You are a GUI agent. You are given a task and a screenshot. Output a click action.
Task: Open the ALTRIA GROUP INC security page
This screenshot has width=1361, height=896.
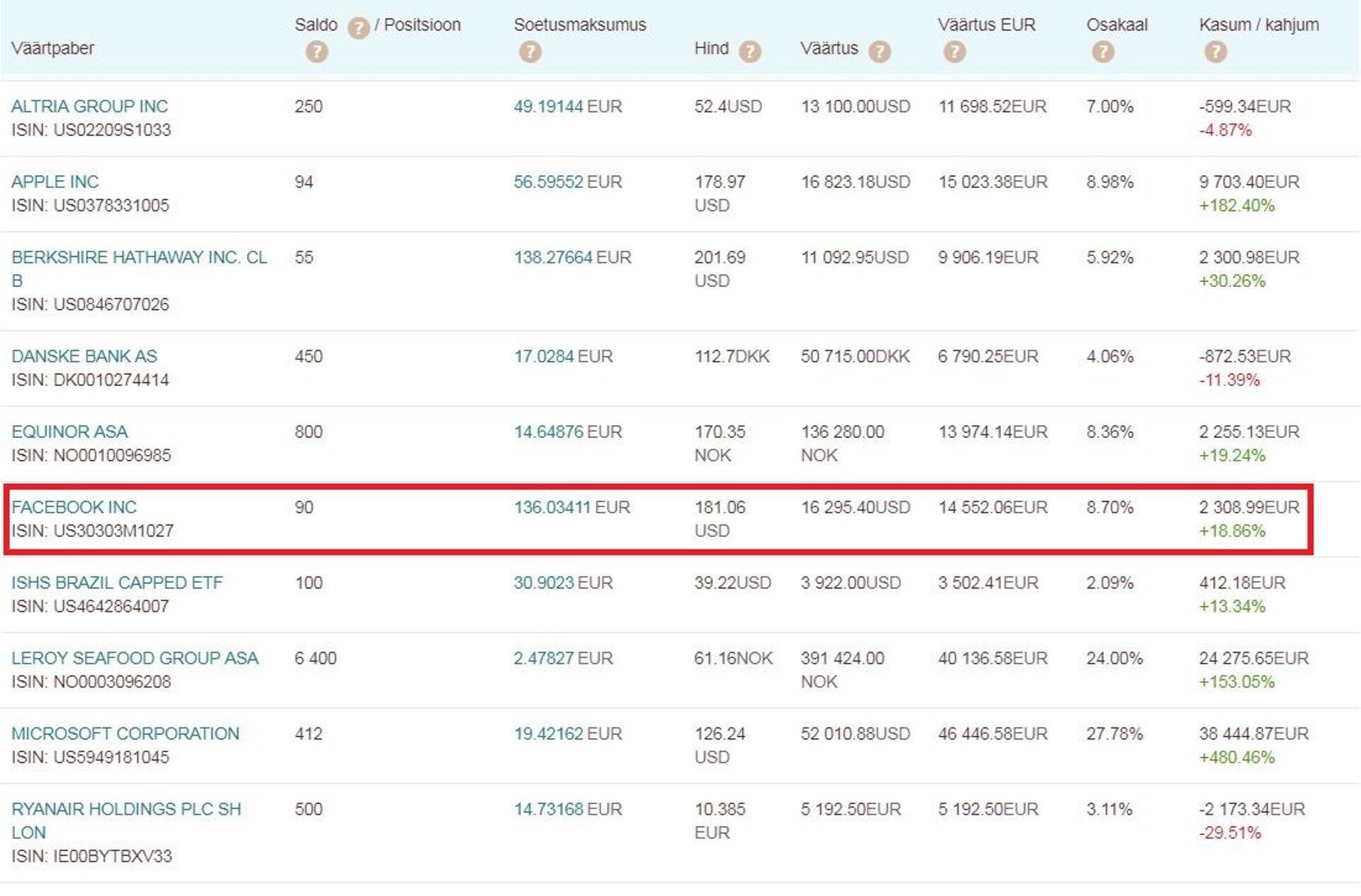point(89,107)
